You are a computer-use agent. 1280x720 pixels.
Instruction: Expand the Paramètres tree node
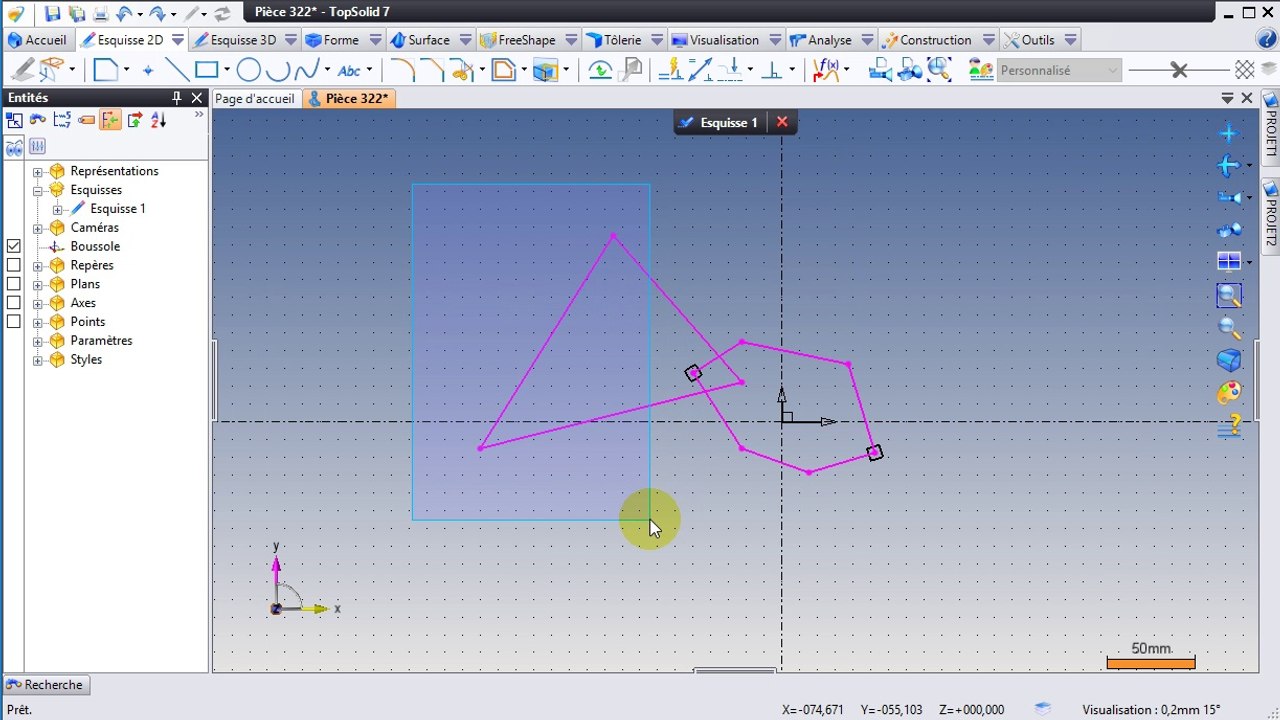click(x=38, y=341)
